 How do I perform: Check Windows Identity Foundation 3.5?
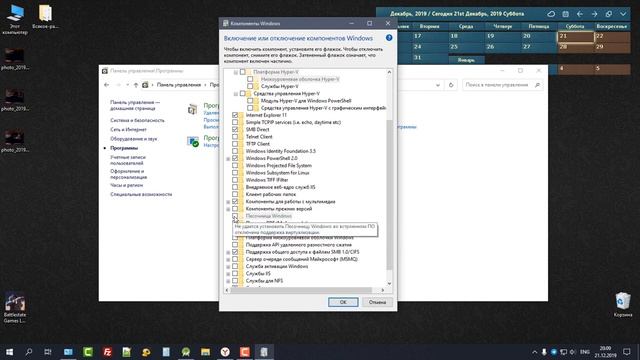[235, 151]
